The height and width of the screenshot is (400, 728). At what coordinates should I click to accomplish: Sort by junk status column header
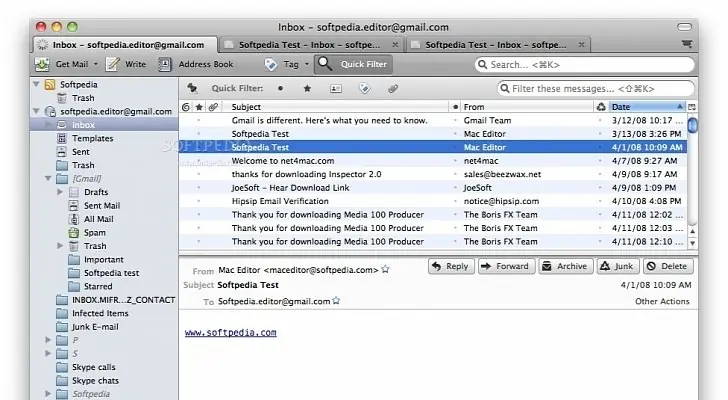[601, 107]
